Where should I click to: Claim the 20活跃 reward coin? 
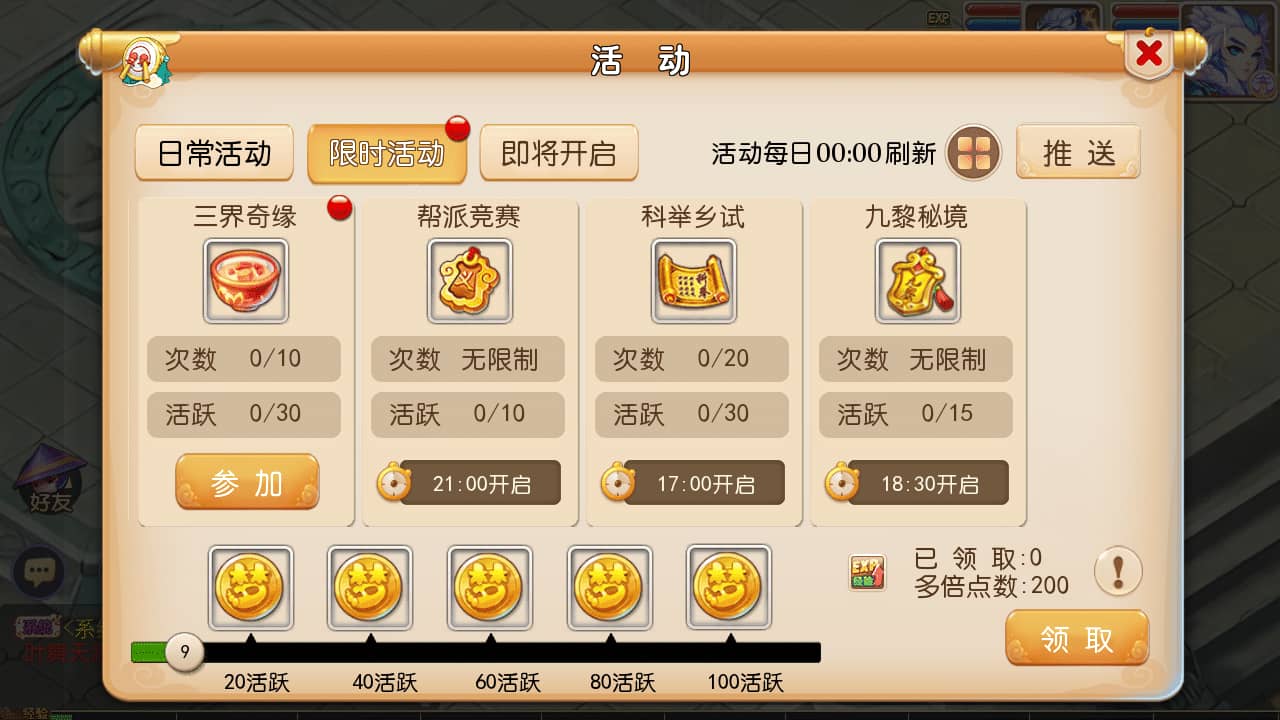click(251, 587)
